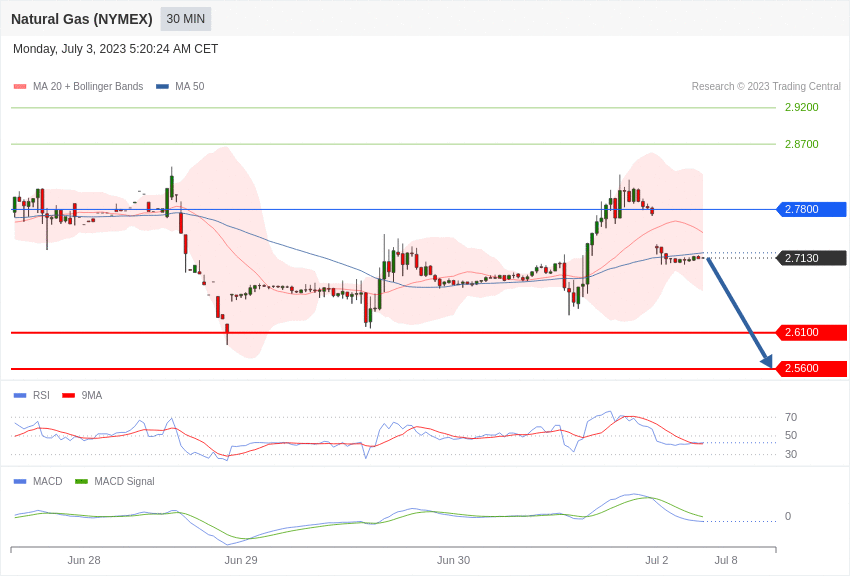850x576 pixels.
Task: Click the MACD Signal legend label
Action: tap(124, 482)
